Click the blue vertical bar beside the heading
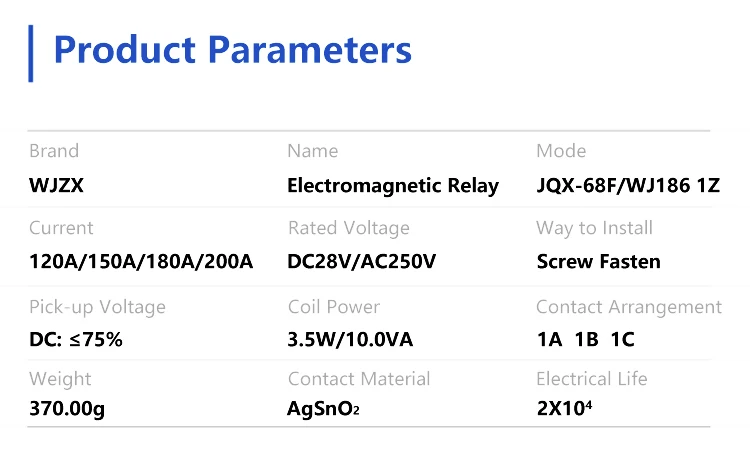 31,52
